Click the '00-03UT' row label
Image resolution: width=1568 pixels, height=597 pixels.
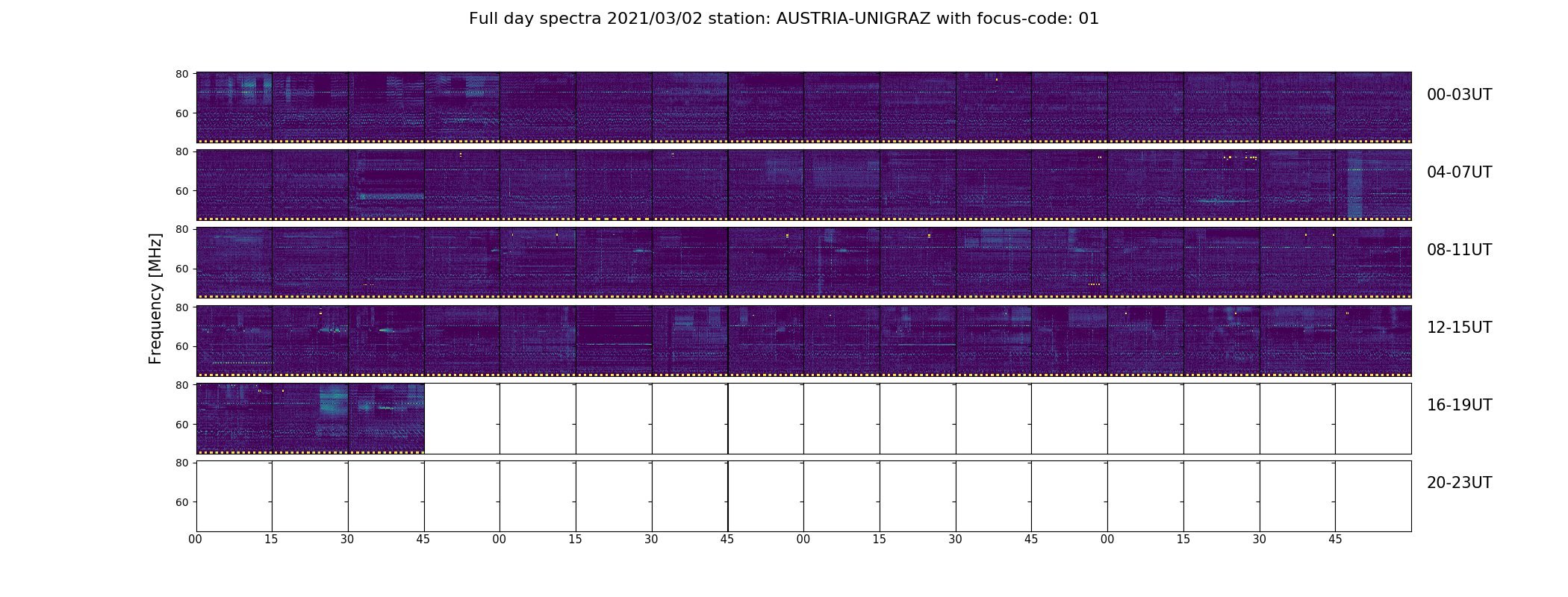point(1459,95)
